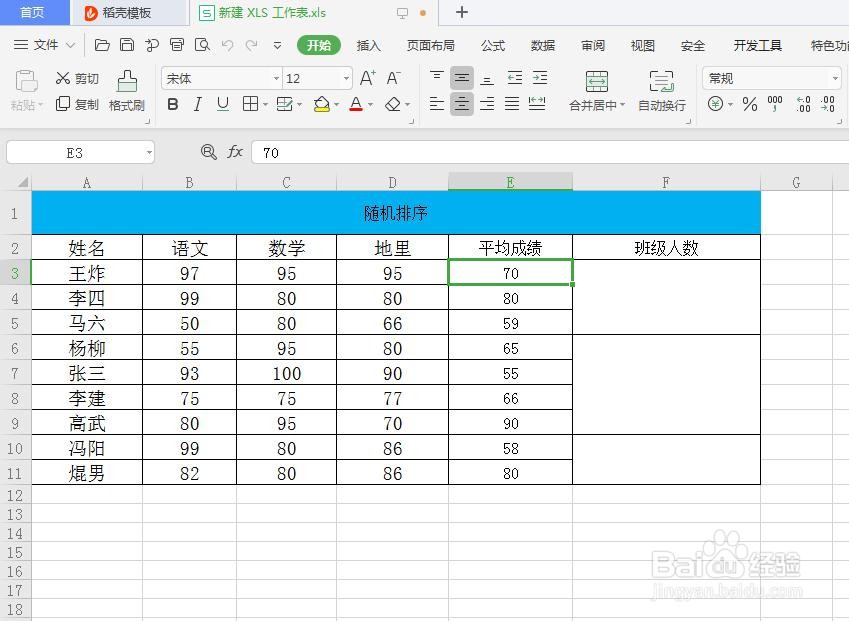This screenshot has height=621, width=849.
Task: Align cell content to top
Action: click(436, 78)
